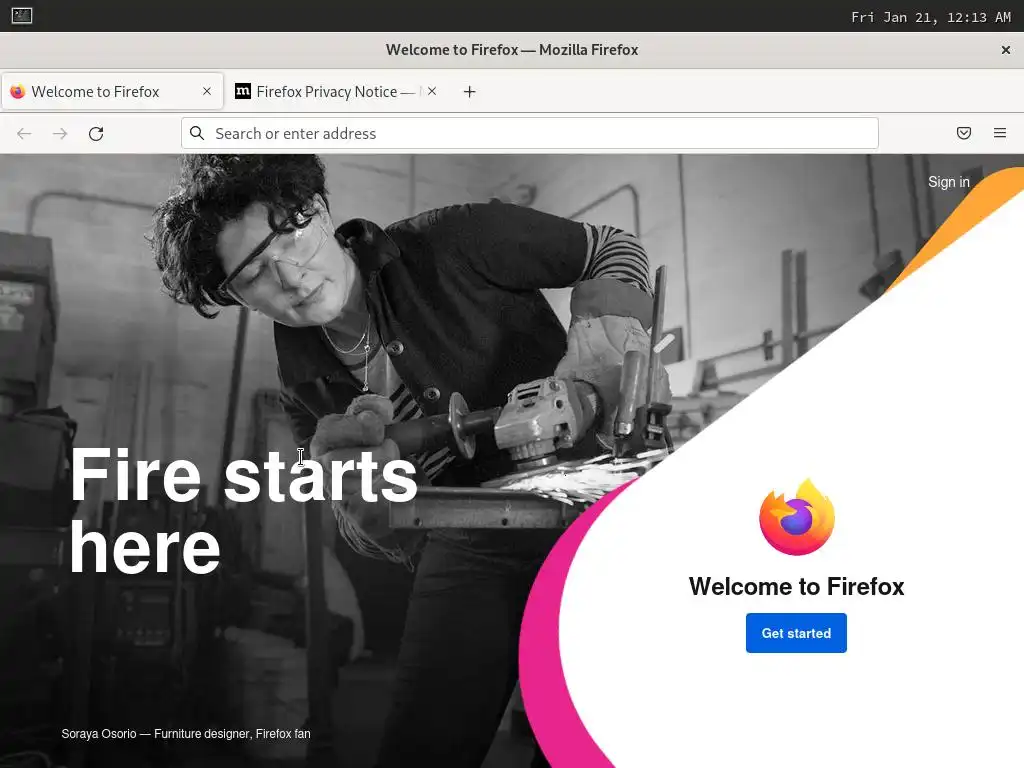Click the forward navigation arrow
This screenshot has width=1024, height=768.
[x=60, y=134]
